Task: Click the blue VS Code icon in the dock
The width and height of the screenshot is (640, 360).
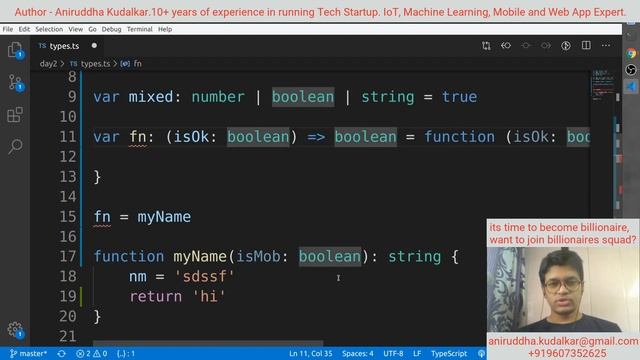Action: click(x=631, y=87)
